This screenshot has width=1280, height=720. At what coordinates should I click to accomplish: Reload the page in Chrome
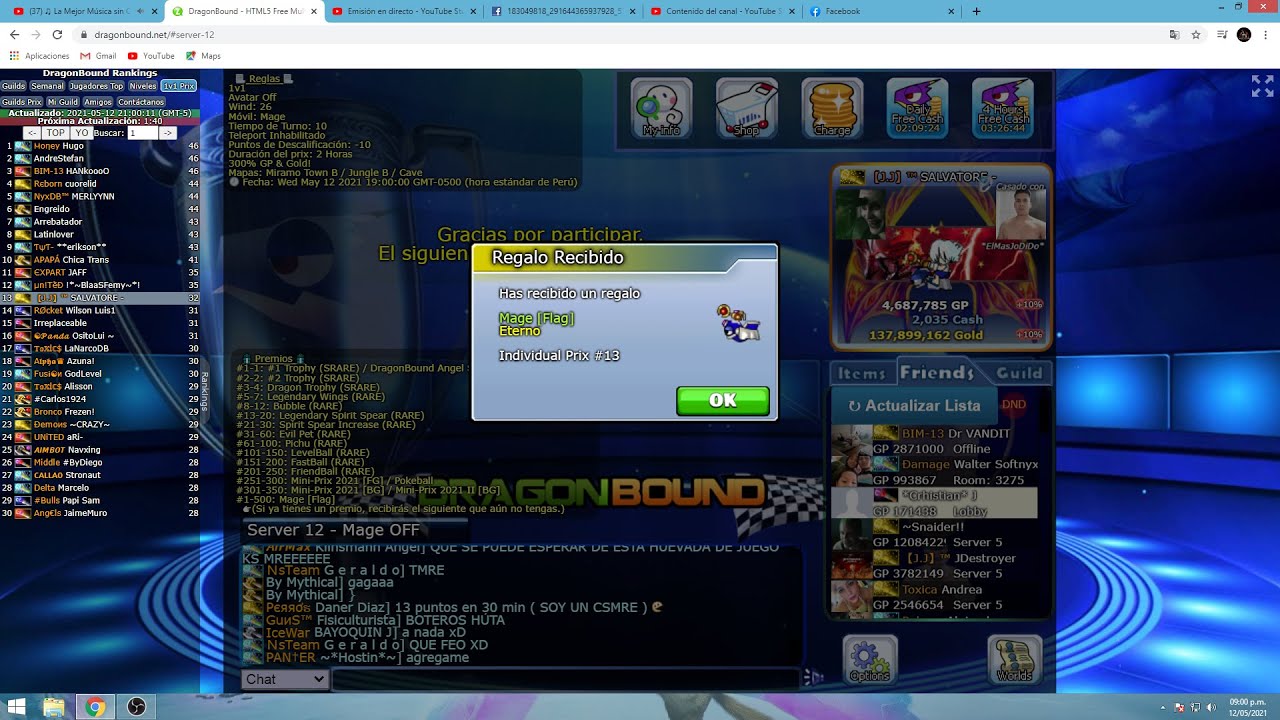(57, 35)
